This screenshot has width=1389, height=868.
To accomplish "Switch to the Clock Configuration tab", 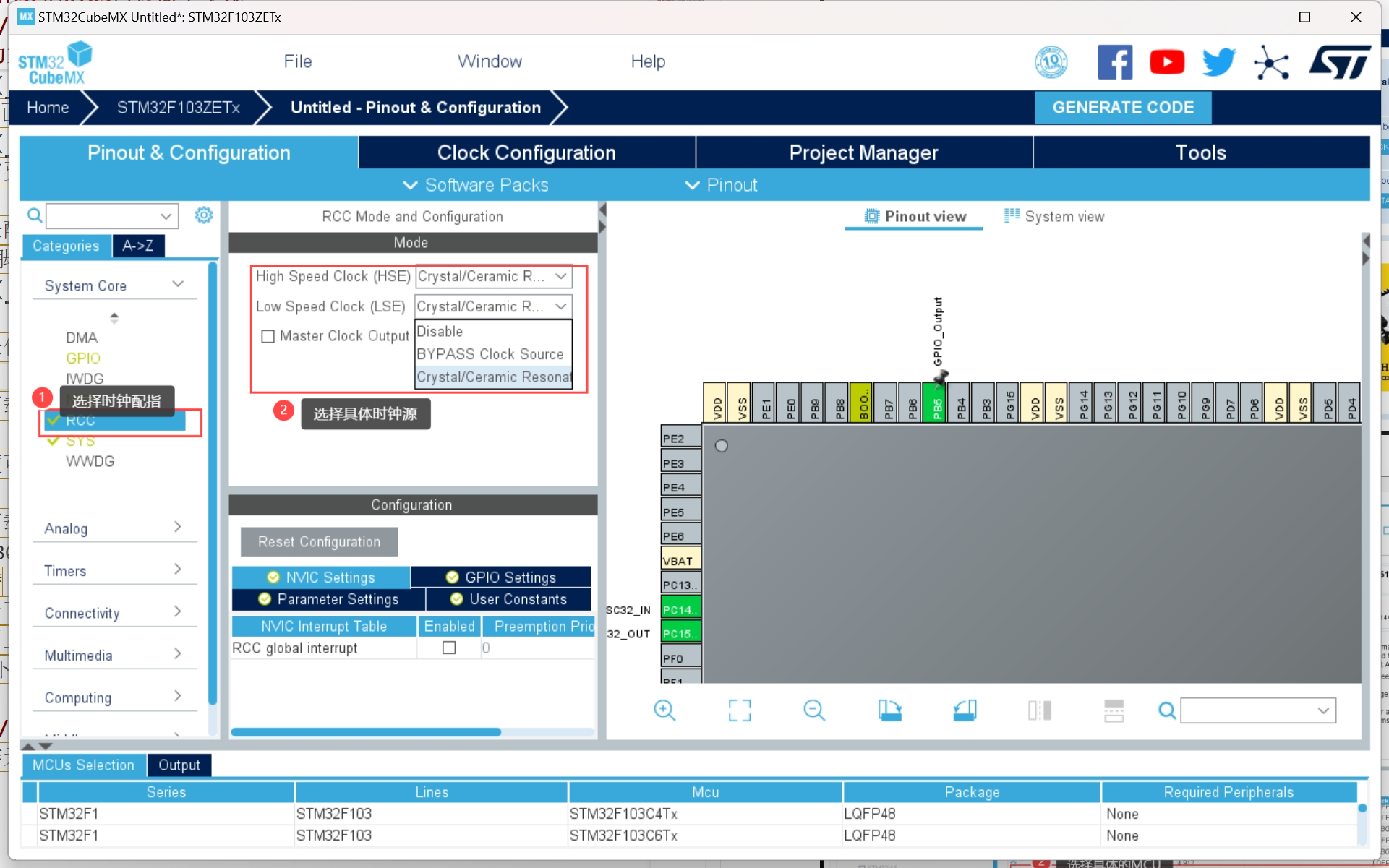I will coord(526,152).
